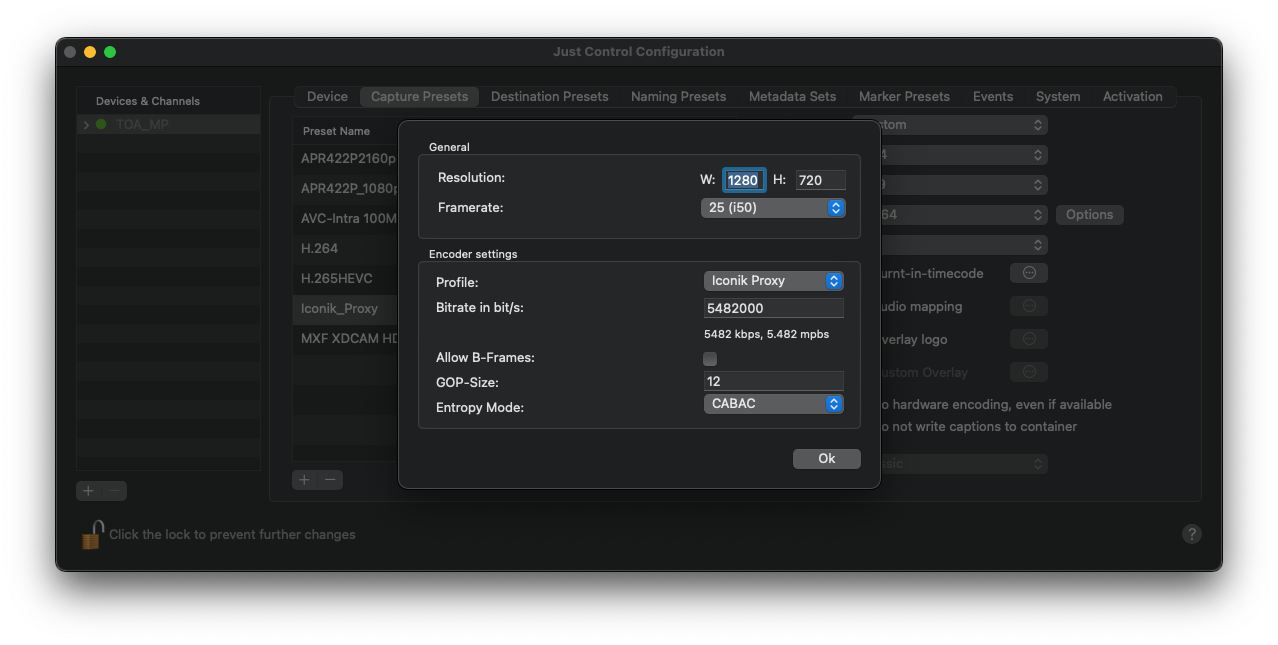
Task: Switch to the Events tab
Action: (x=993, y=97)
